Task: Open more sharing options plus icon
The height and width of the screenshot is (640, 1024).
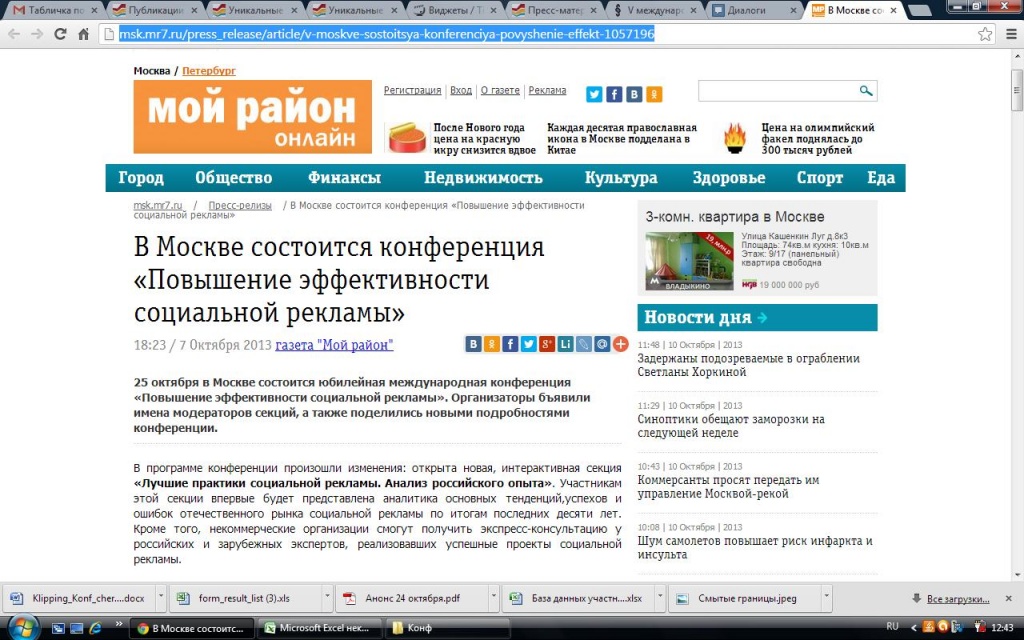Action: click(620, 344)
